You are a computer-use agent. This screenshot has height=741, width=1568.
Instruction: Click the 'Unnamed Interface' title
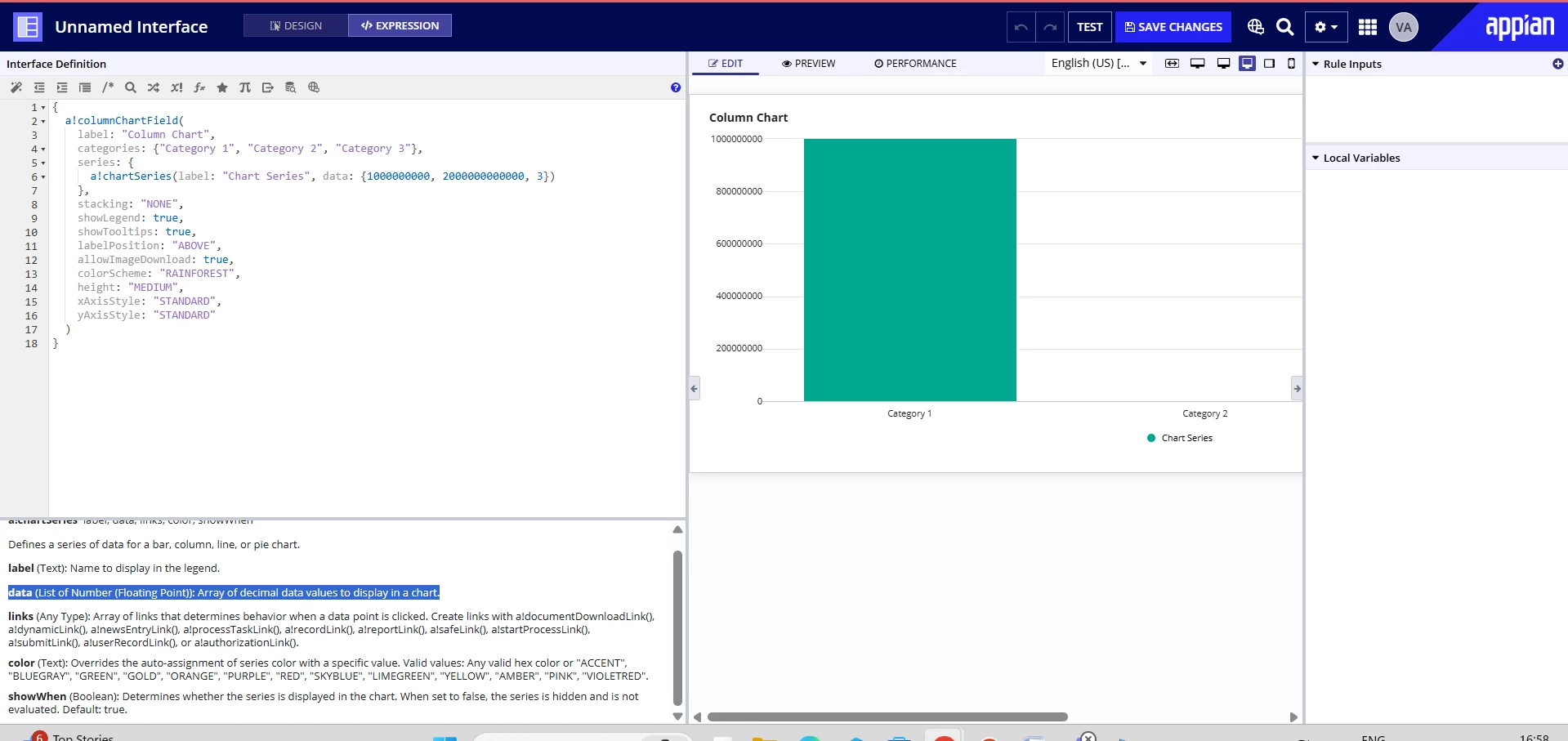coord(132,27)
